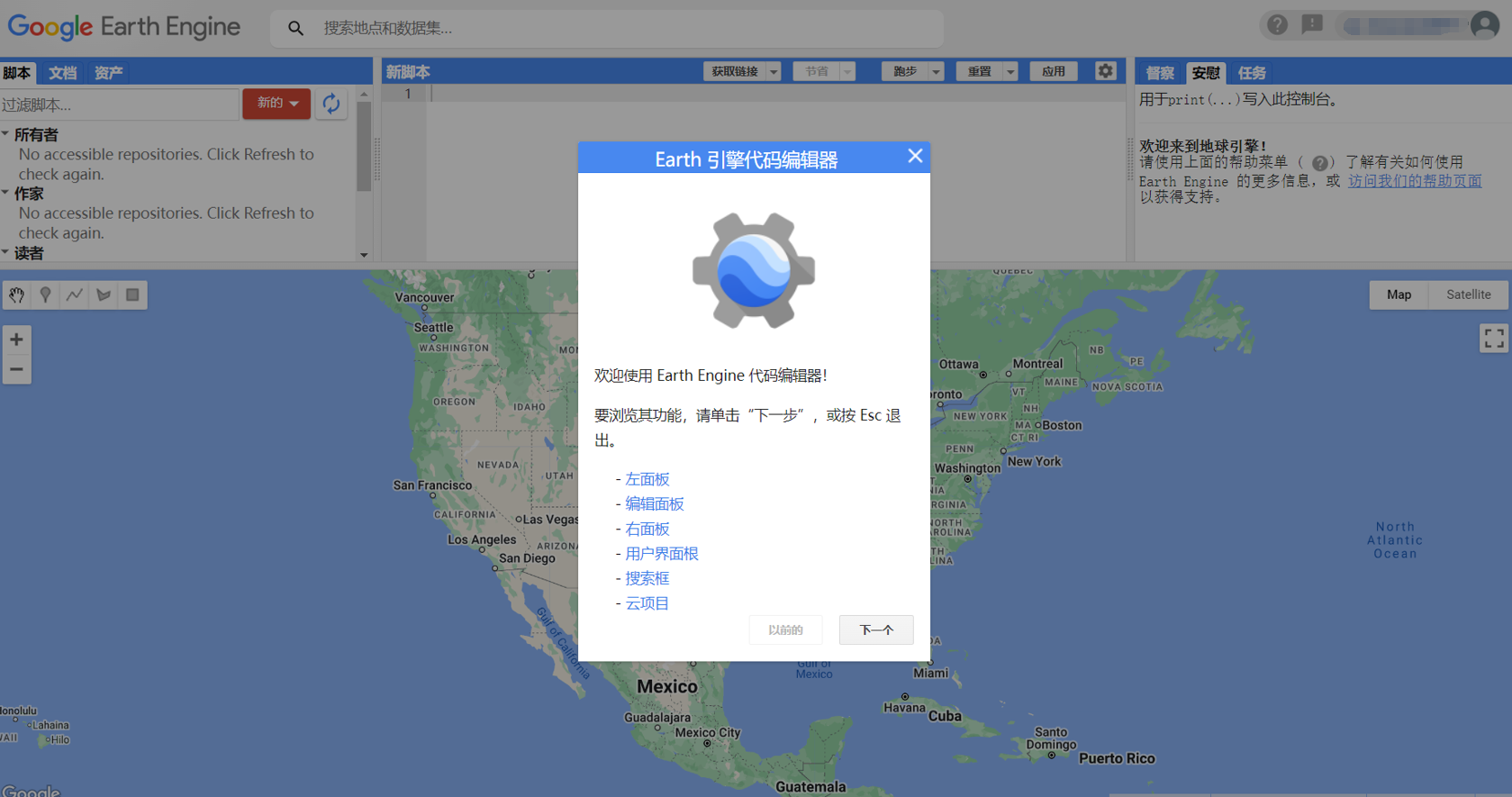Expand the 获取链接 dropdown arrow
The height and width of the screenshot is (797, 1512).
[x=774, y=71]
